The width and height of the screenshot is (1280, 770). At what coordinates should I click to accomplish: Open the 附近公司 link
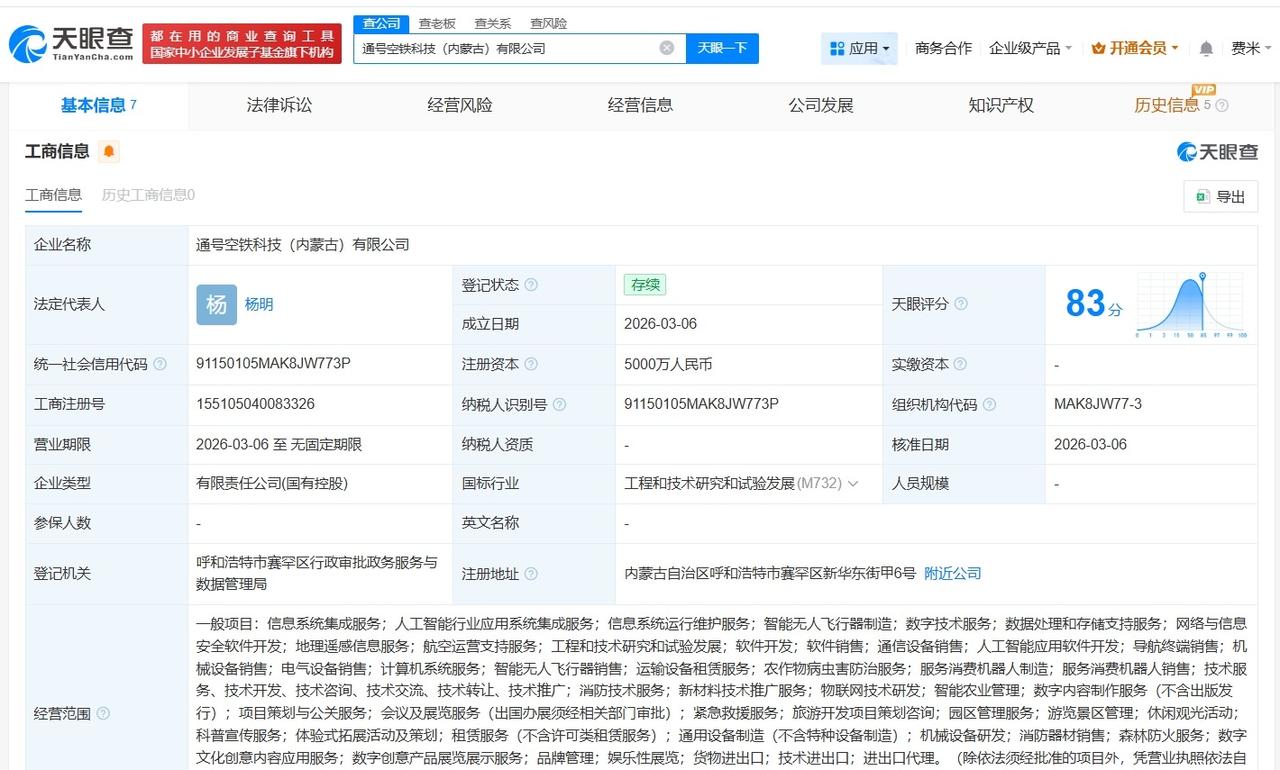[952, 574]
